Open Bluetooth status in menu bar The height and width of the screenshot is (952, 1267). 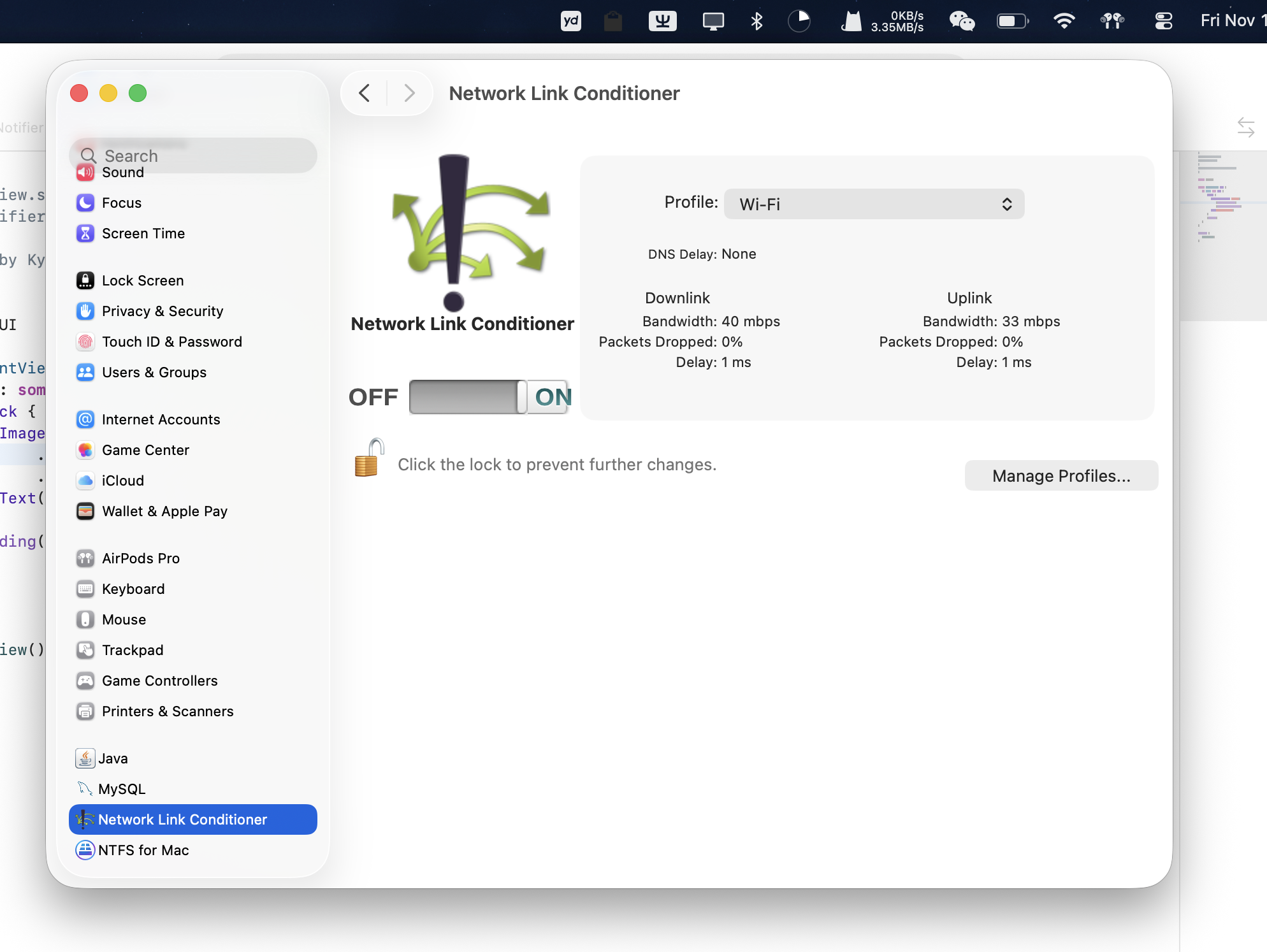pyautogui.click(x=757, y=21)
